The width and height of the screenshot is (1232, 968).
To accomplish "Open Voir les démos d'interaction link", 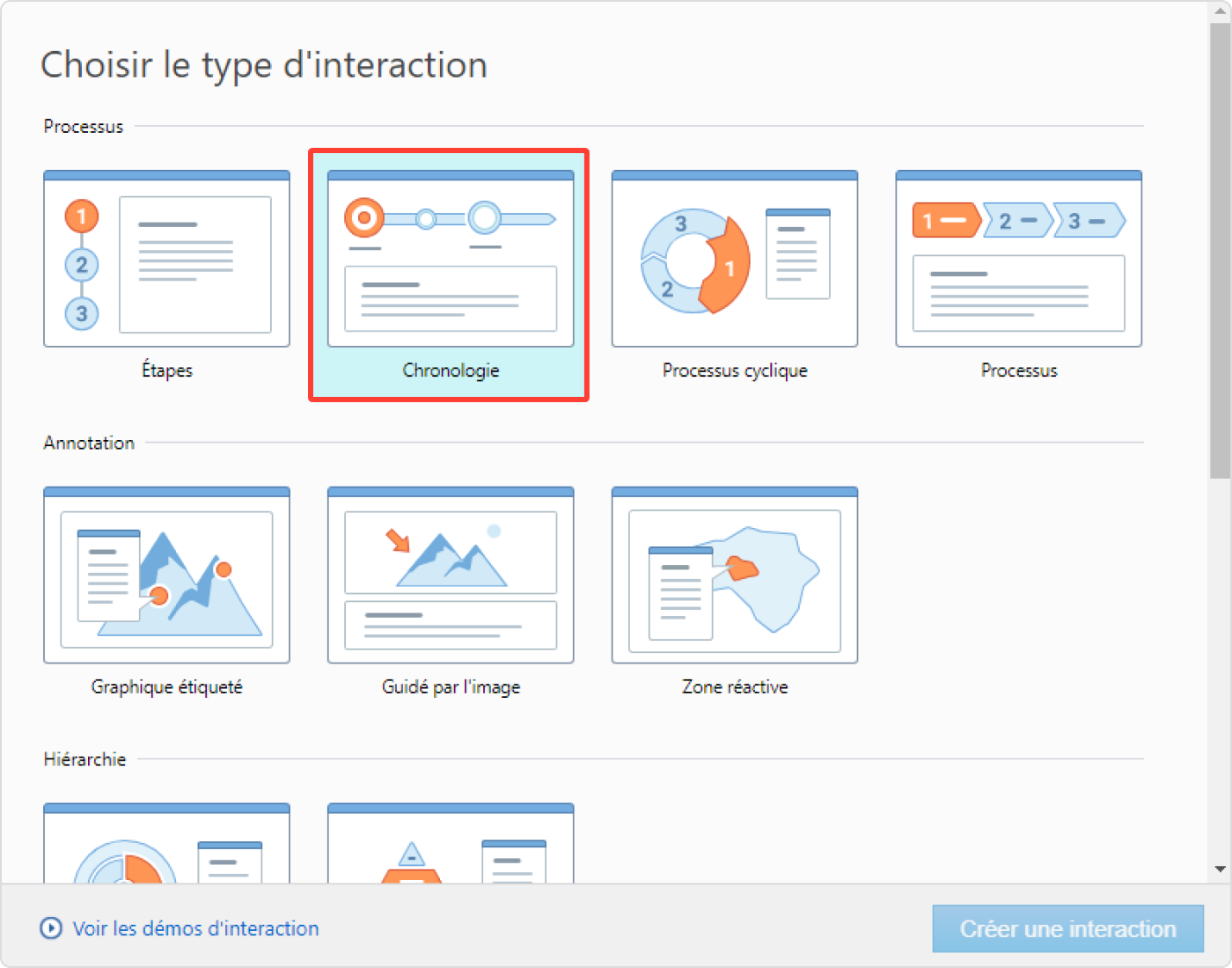I will click(x=195, y=928).
